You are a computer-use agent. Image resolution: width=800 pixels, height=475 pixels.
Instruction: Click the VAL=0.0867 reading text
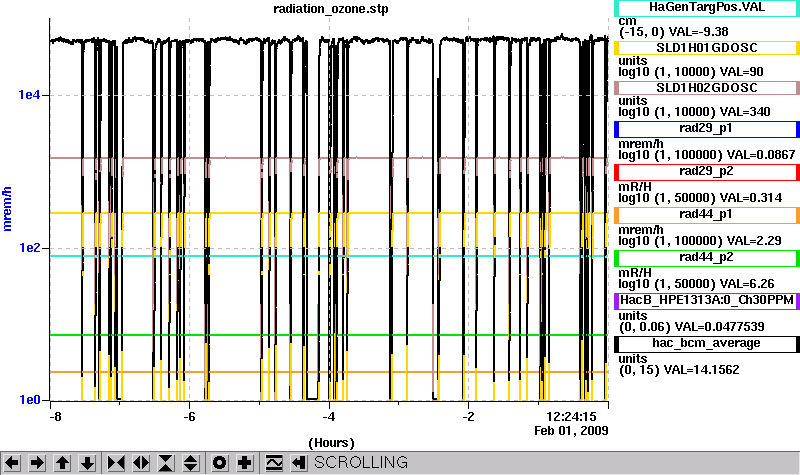761,155
